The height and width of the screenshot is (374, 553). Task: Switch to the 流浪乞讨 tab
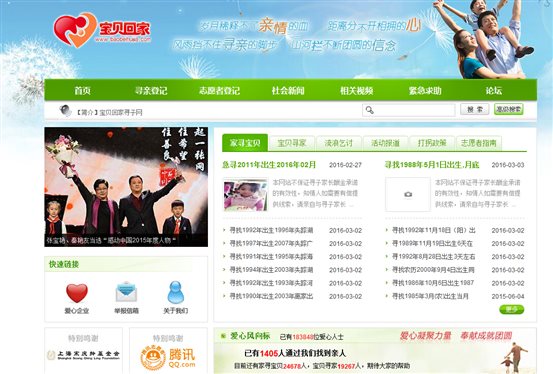coord(339,143)
